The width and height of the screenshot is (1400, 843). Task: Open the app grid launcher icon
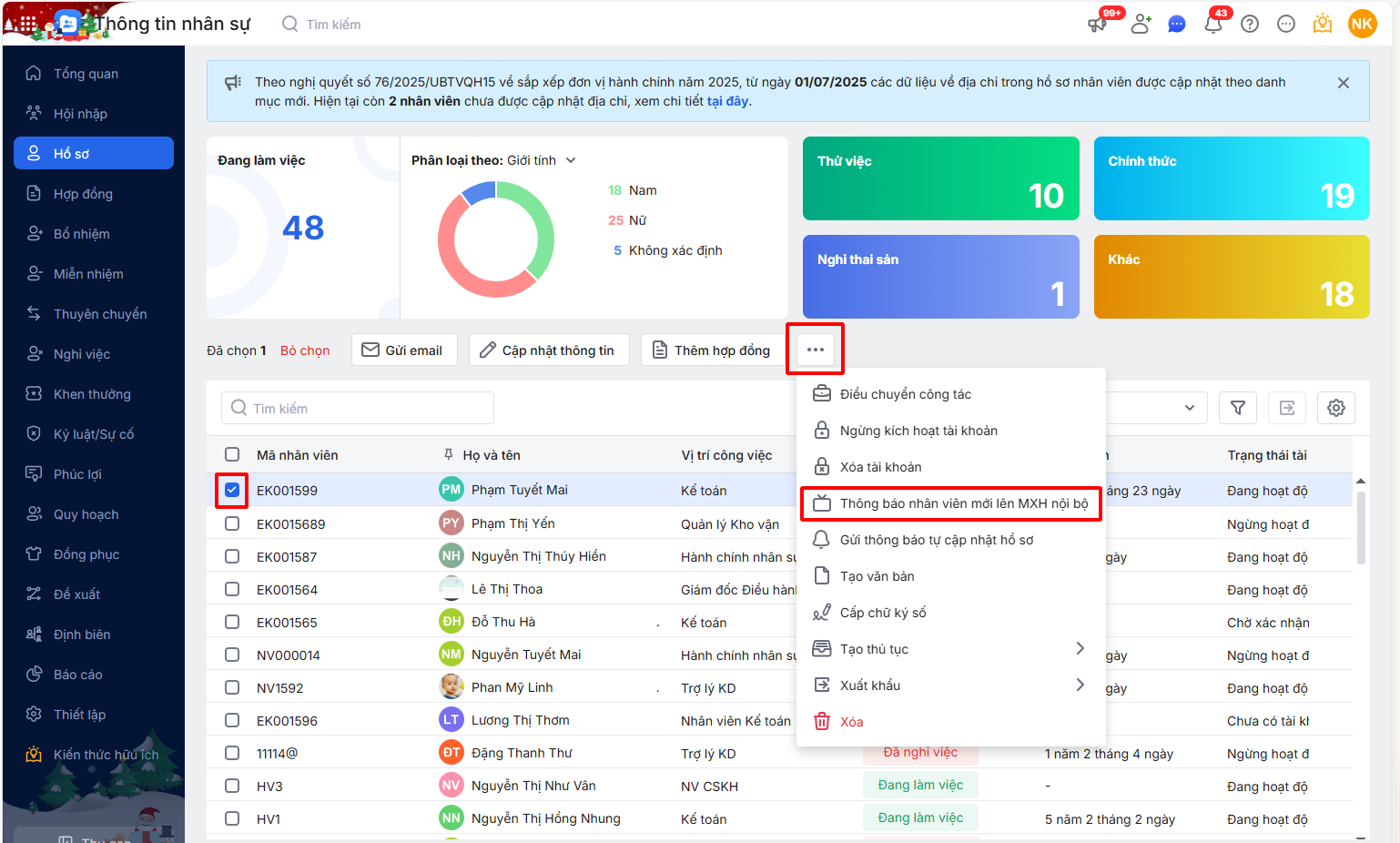pos(27,25)
